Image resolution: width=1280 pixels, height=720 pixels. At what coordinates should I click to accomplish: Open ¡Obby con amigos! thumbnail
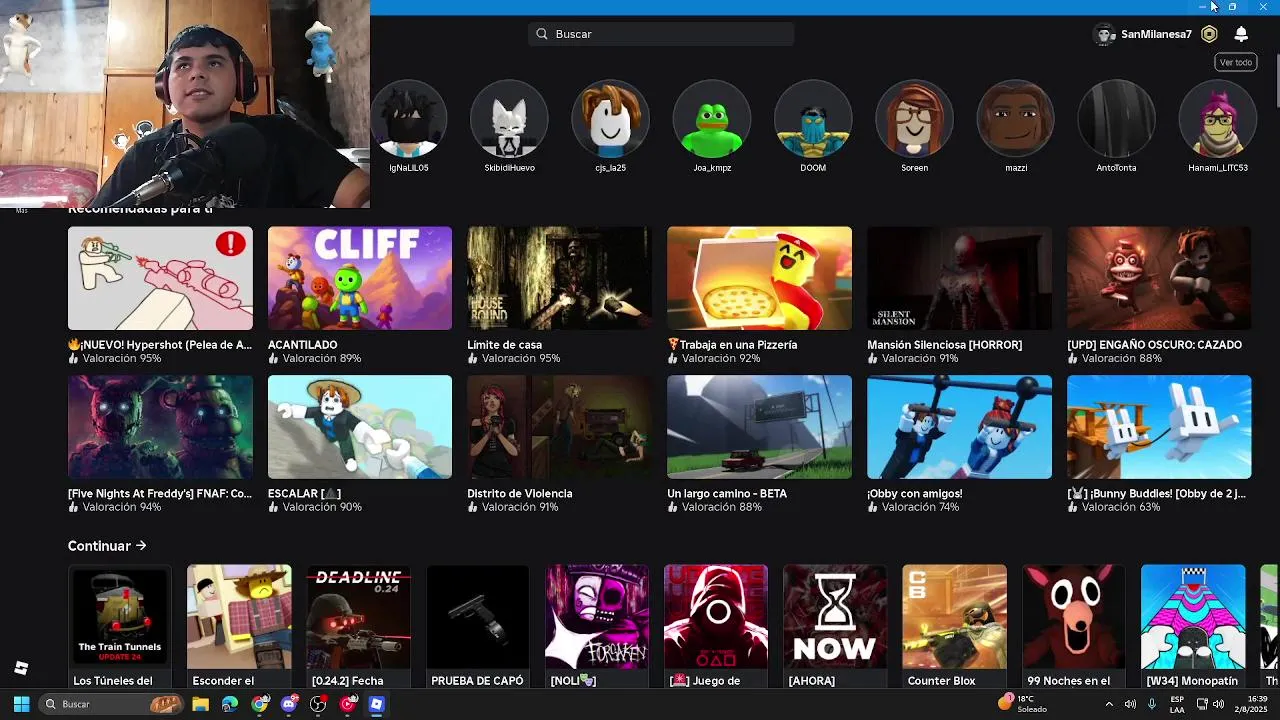(x=959, y=427)
